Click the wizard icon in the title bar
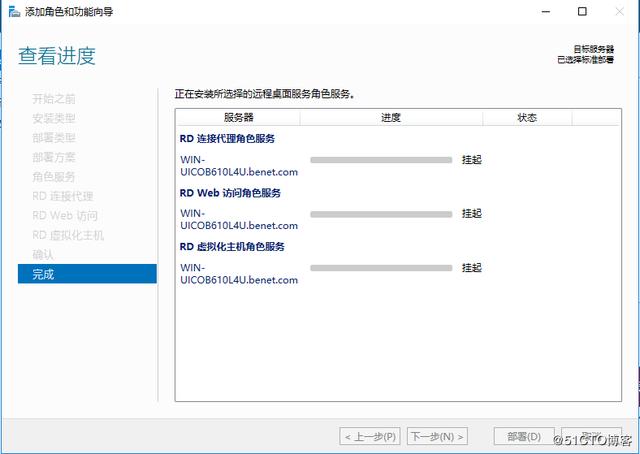Image resolution: width=640 pixels, height=454 pixels. pos(10,11)
